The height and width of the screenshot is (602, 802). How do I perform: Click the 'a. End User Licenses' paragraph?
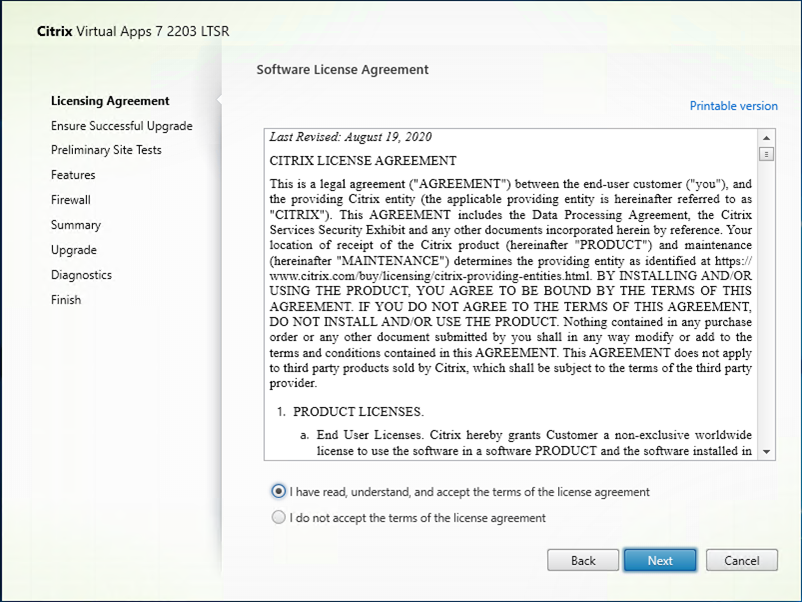[525, 443]
